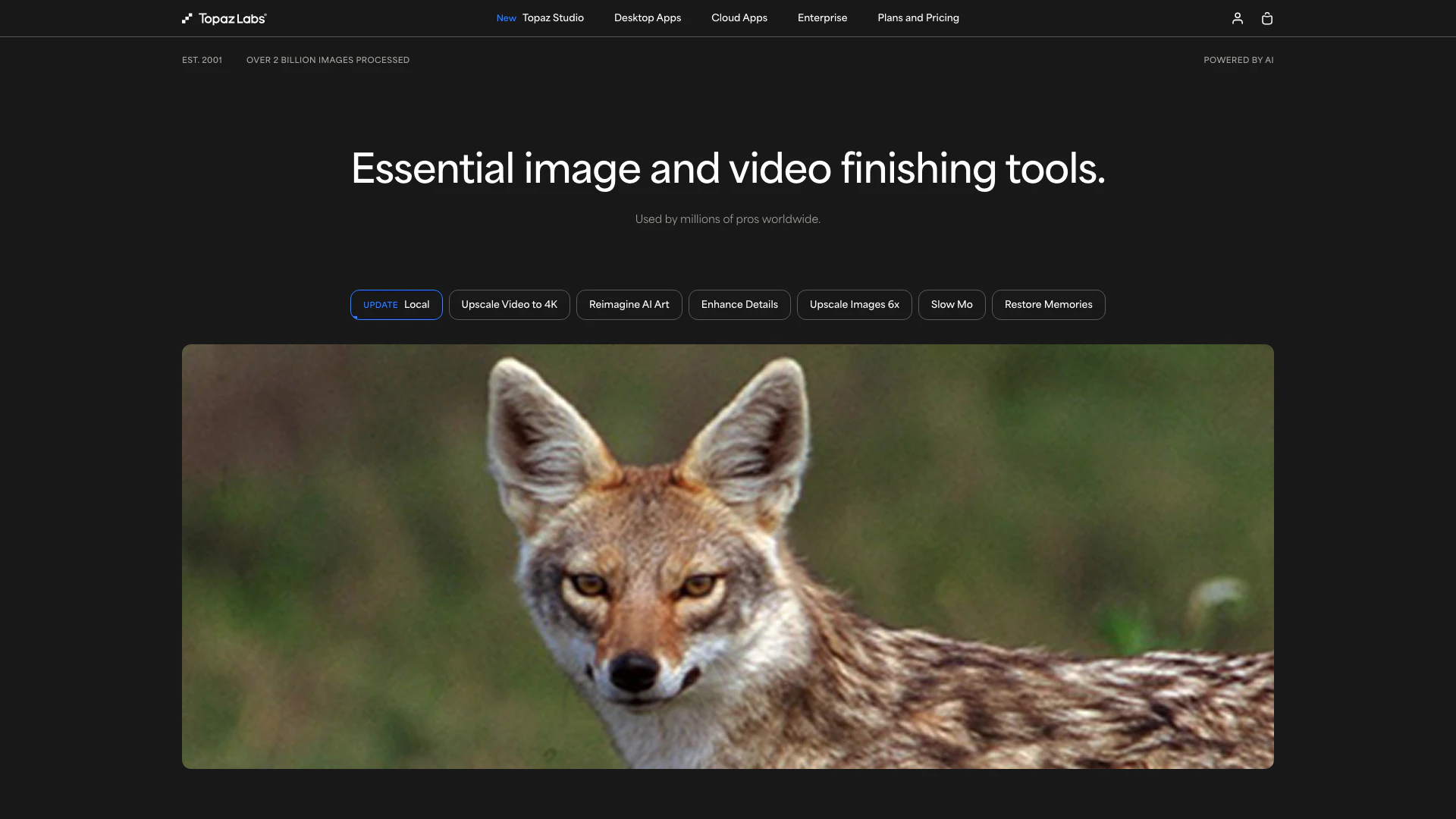
Task: Select the Upscale Images 6x option
Action: tap(854, 304)
